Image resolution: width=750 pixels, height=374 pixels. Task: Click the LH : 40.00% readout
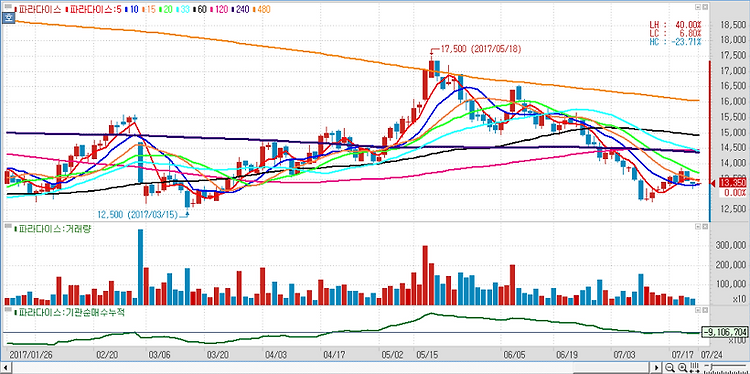675,25
